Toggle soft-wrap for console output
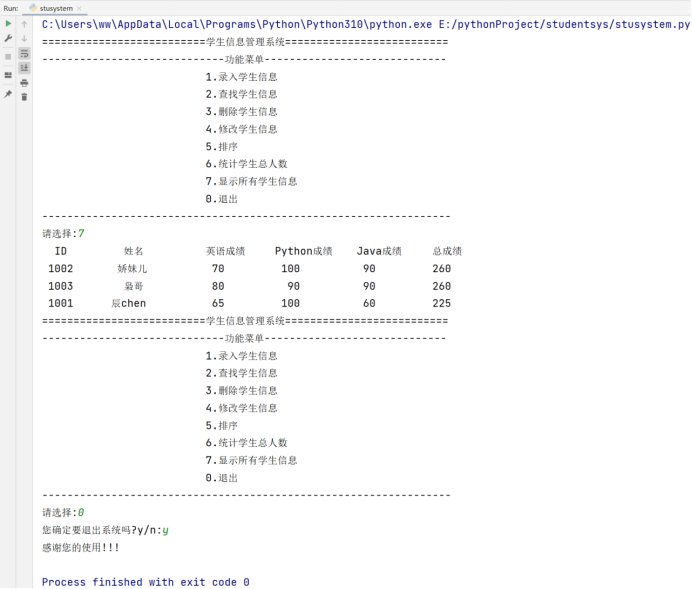This screenshot has height=589, width=692. 24,54
